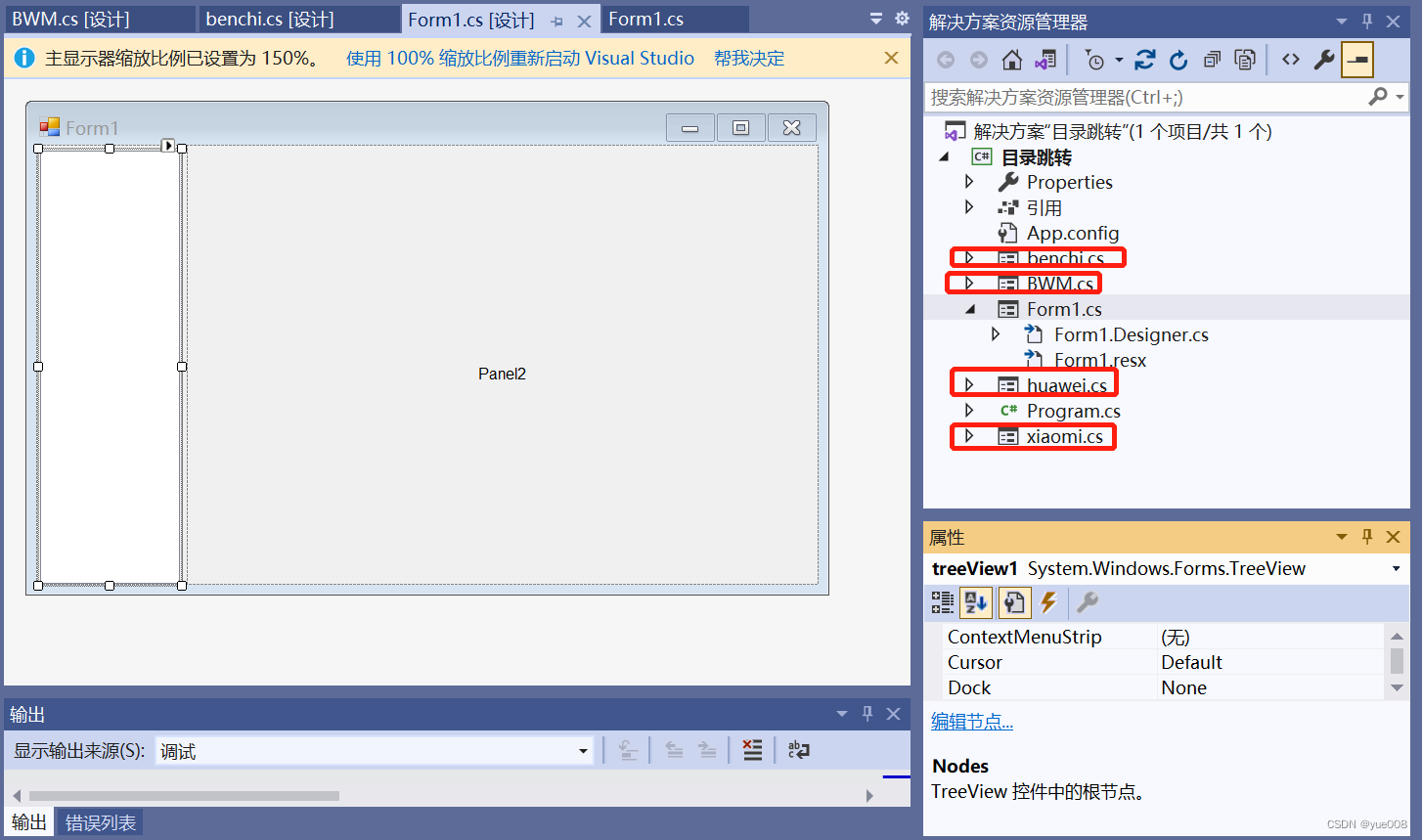Expand the huawei.cs node
1422x840 pixels.
969,385
